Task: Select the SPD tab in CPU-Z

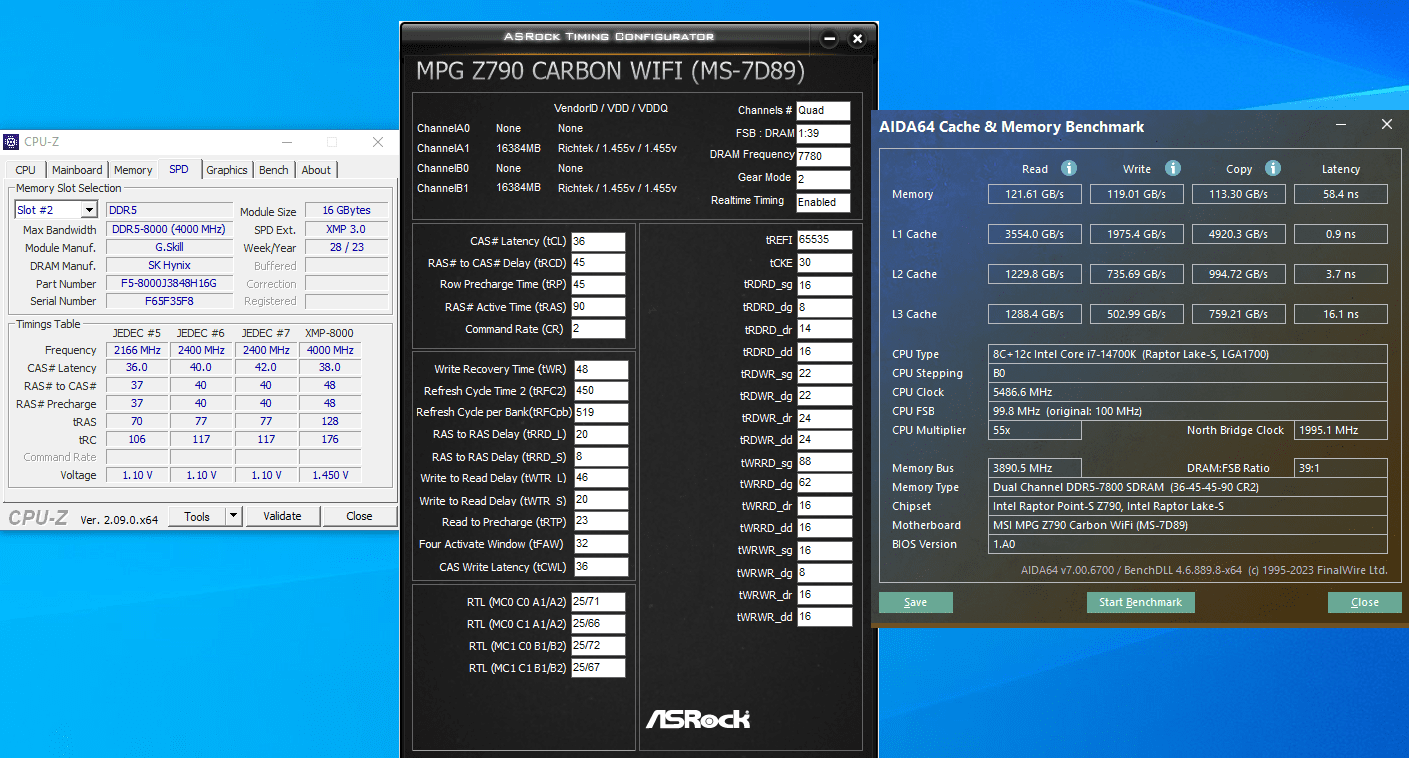Action: pos(179,169)
